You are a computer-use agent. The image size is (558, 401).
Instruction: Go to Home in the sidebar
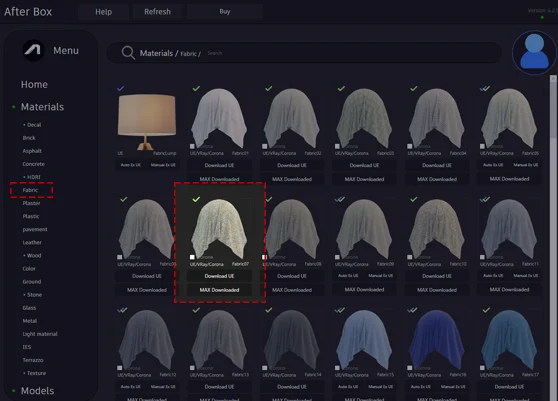(x=34, y=84)
